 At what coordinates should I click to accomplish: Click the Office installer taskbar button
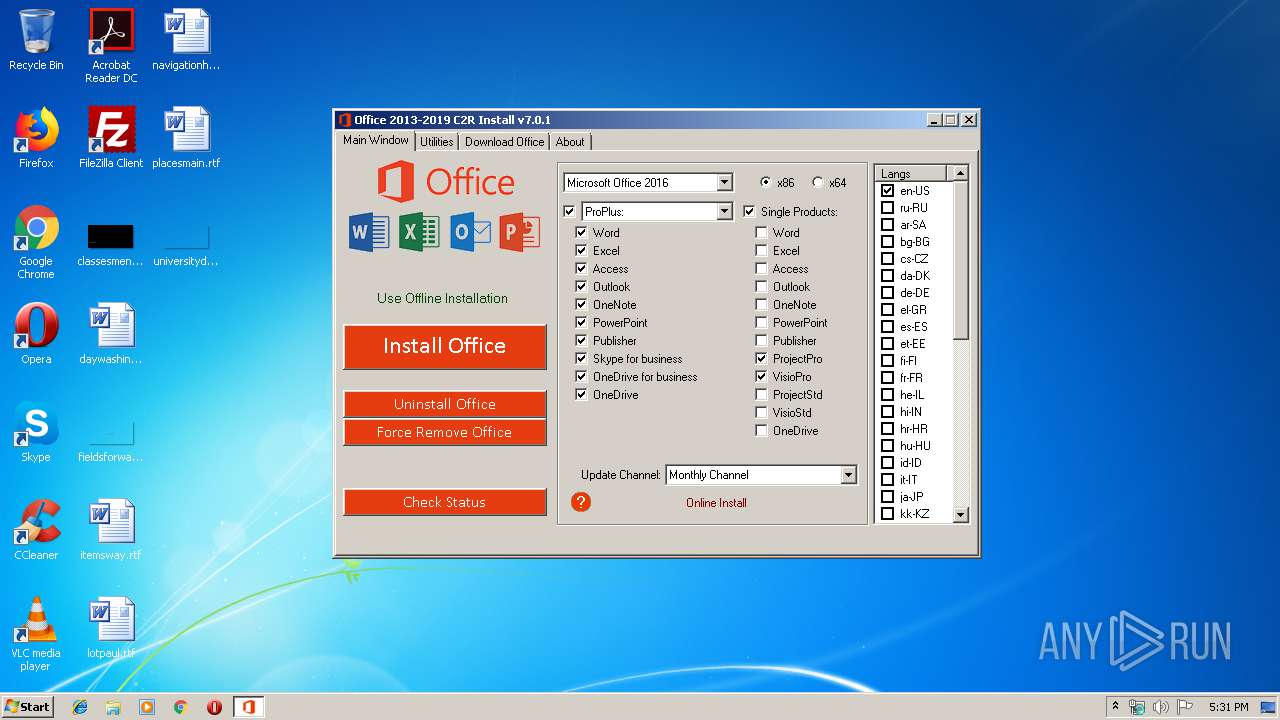tap(248, 707)
